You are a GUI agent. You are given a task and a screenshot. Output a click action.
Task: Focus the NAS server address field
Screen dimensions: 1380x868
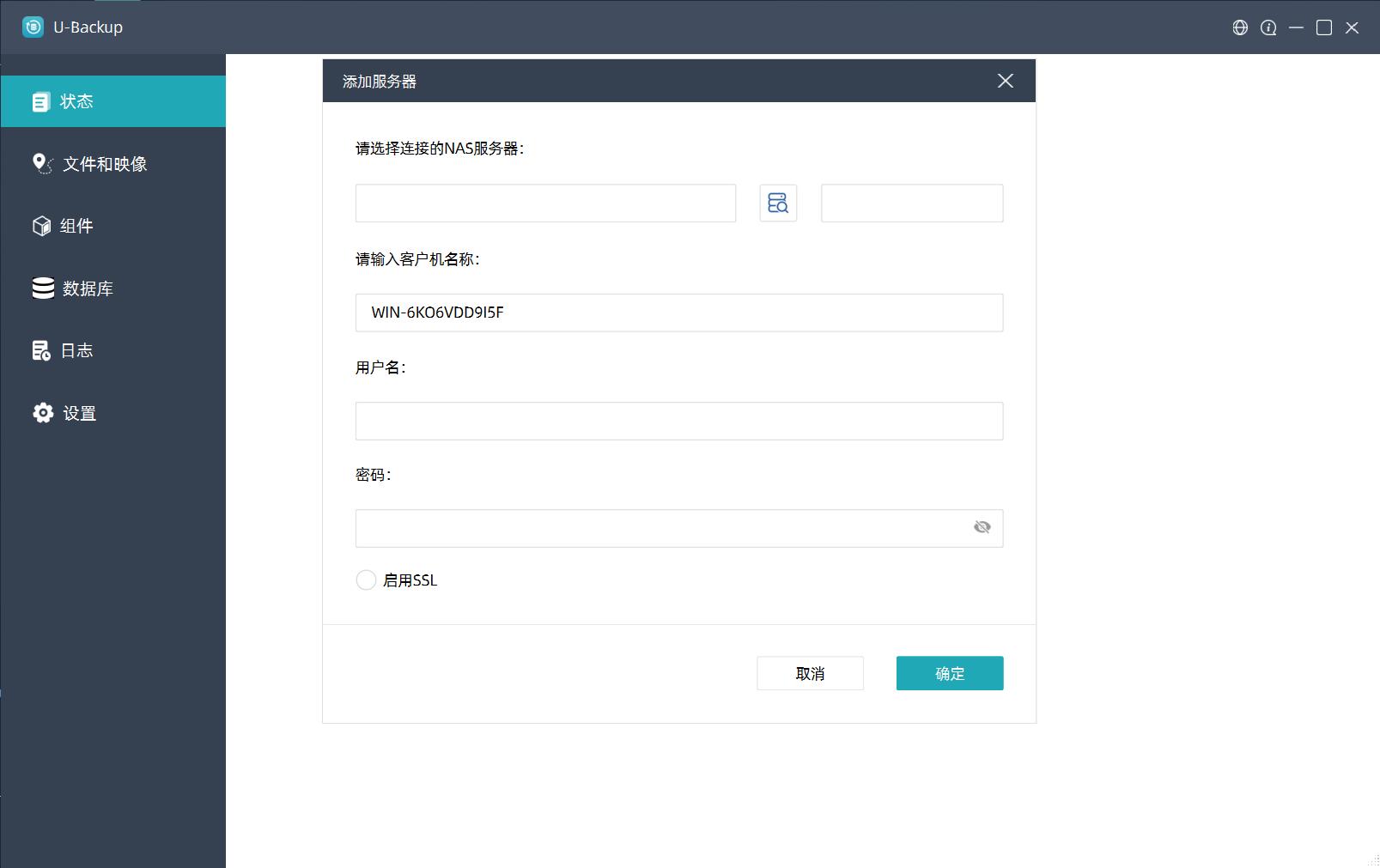click(545, 203)
